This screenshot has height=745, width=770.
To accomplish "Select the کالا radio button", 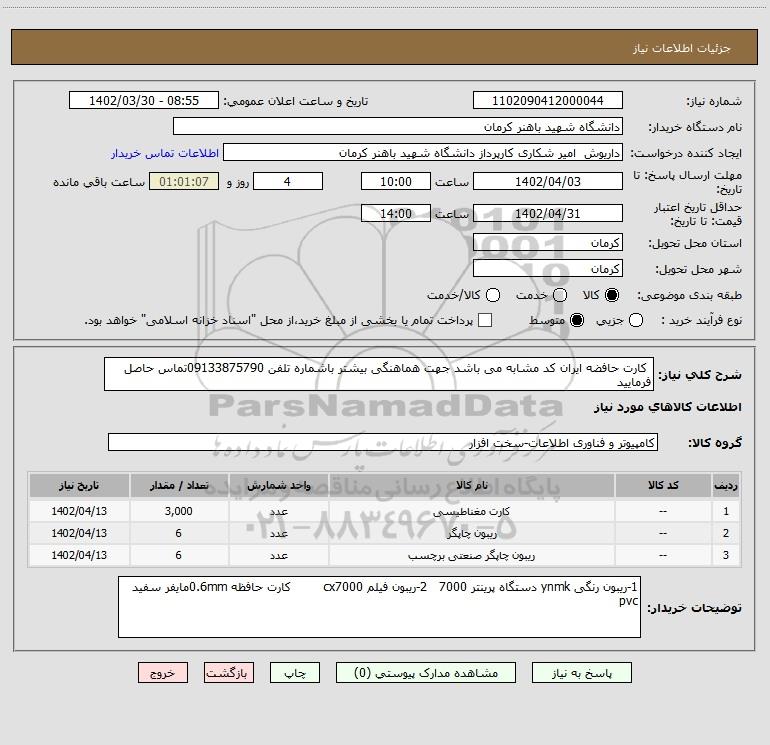I will (x=612, y=295).
